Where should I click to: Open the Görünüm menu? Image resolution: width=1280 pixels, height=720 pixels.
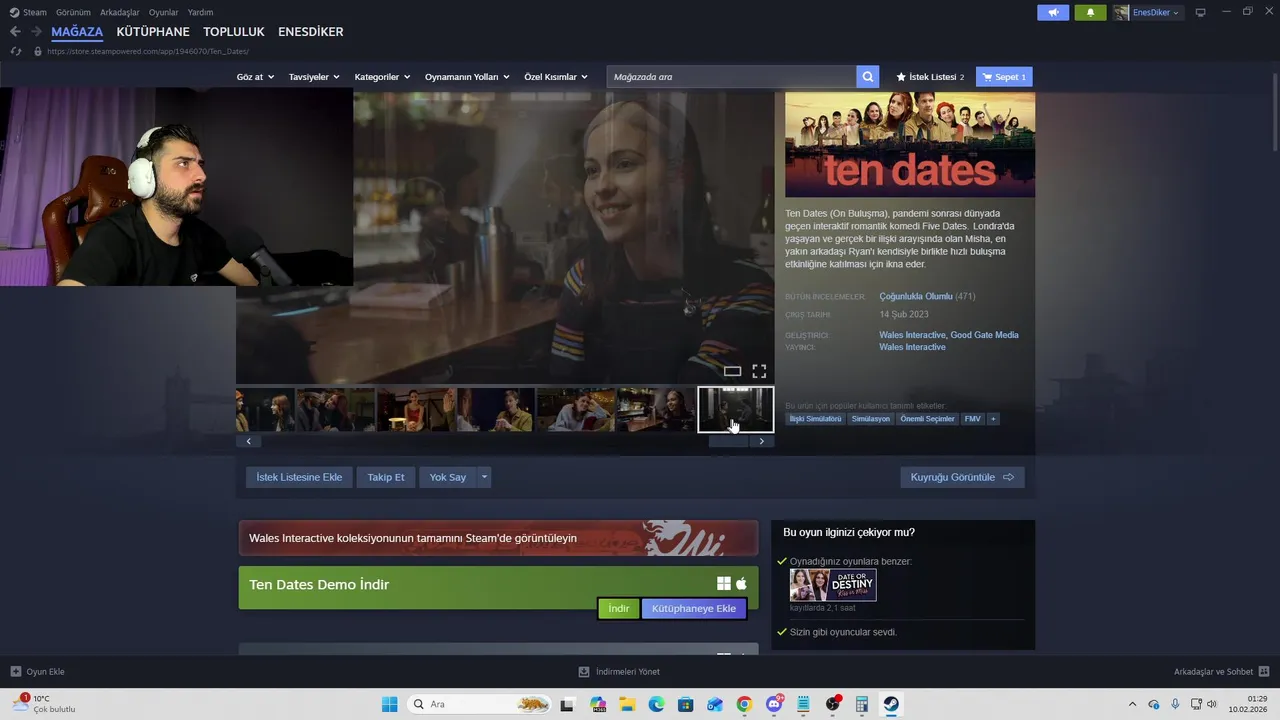pos(73,12)
